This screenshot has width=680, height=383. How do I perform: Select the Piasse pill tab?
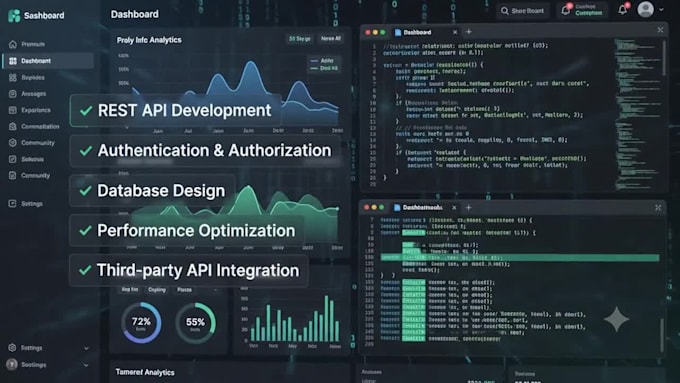(184, 290)
